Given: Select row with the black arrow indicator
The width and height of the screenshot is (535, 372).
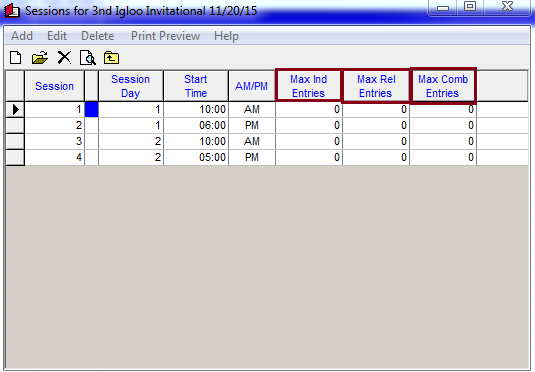Looking at the screenshot, I should [15, 110].
